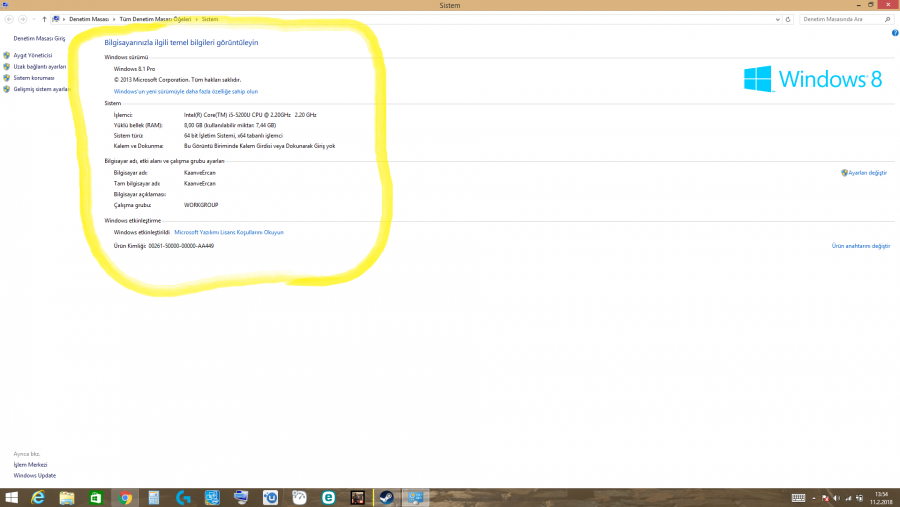900x507 pixels.
Task: Open Uplay taskbar icon
Action: tap(270, 498)
